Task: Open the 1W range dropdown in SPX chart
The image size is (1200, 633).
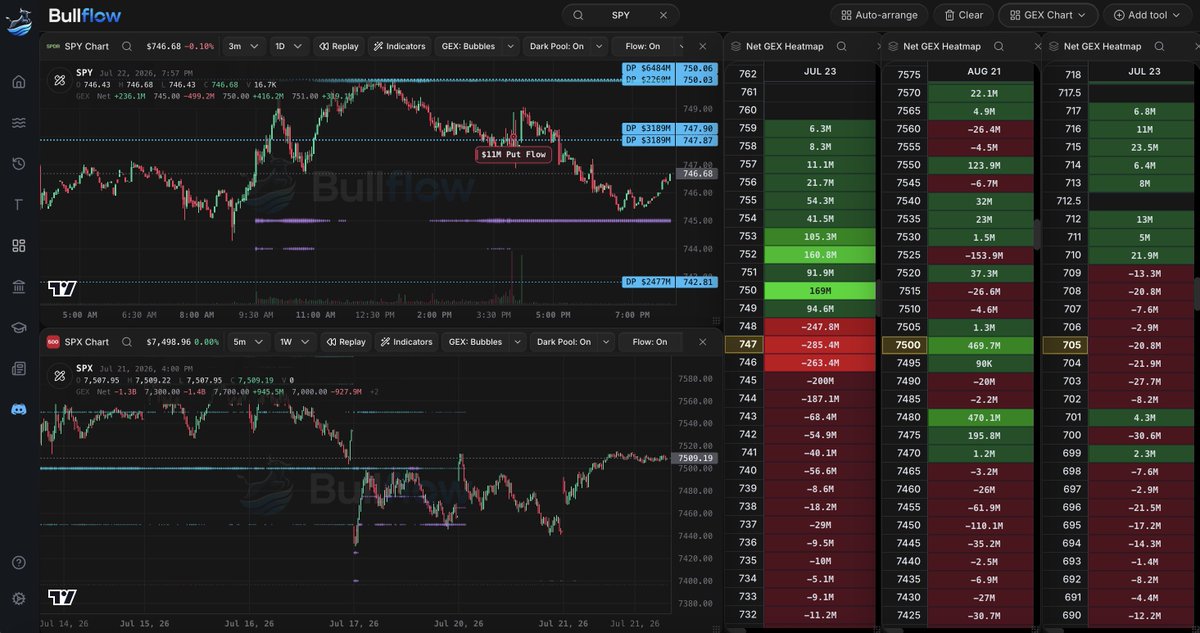Action: [294, 342]
